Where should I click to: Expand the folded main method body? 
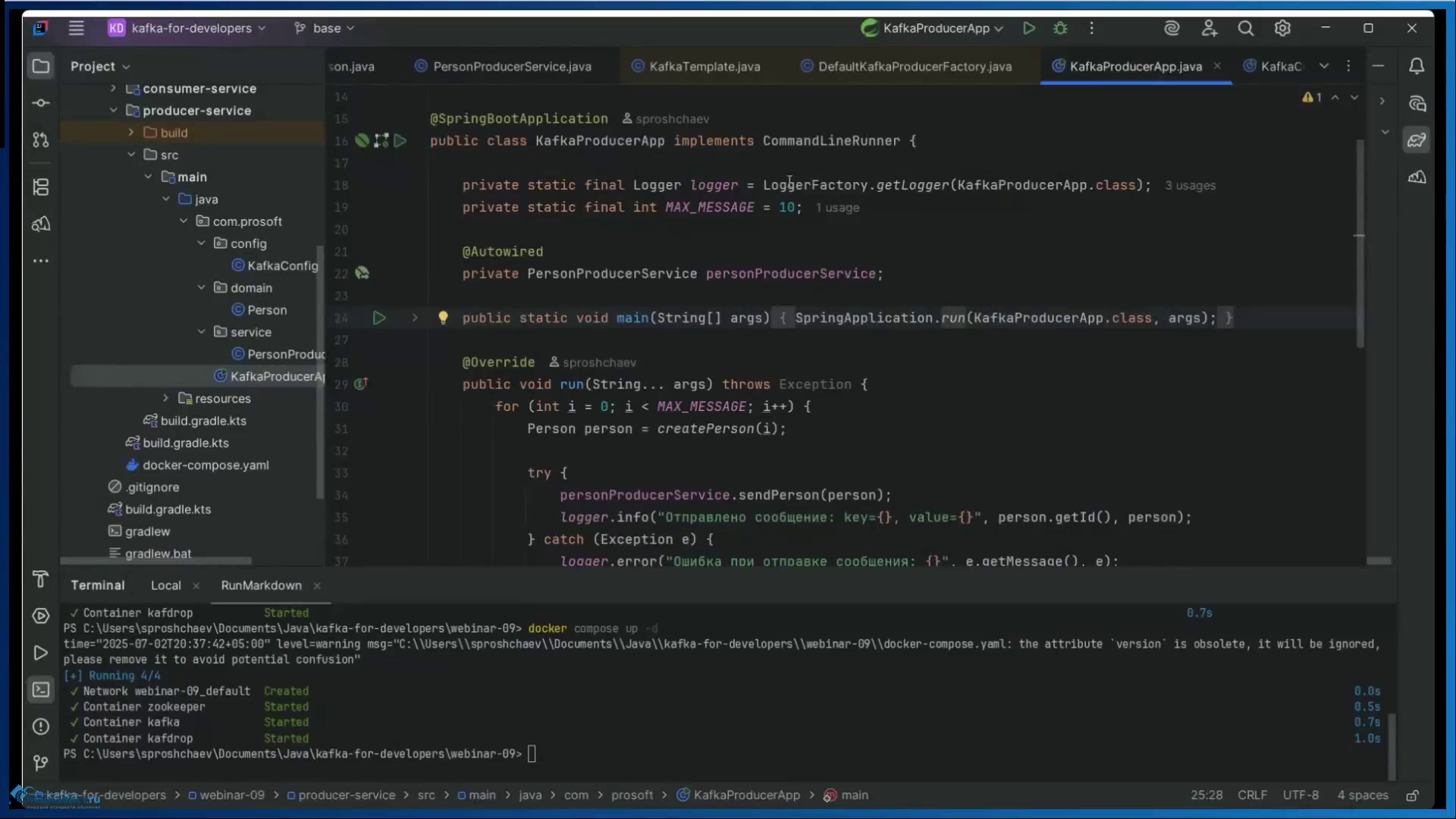coord(415,318)
